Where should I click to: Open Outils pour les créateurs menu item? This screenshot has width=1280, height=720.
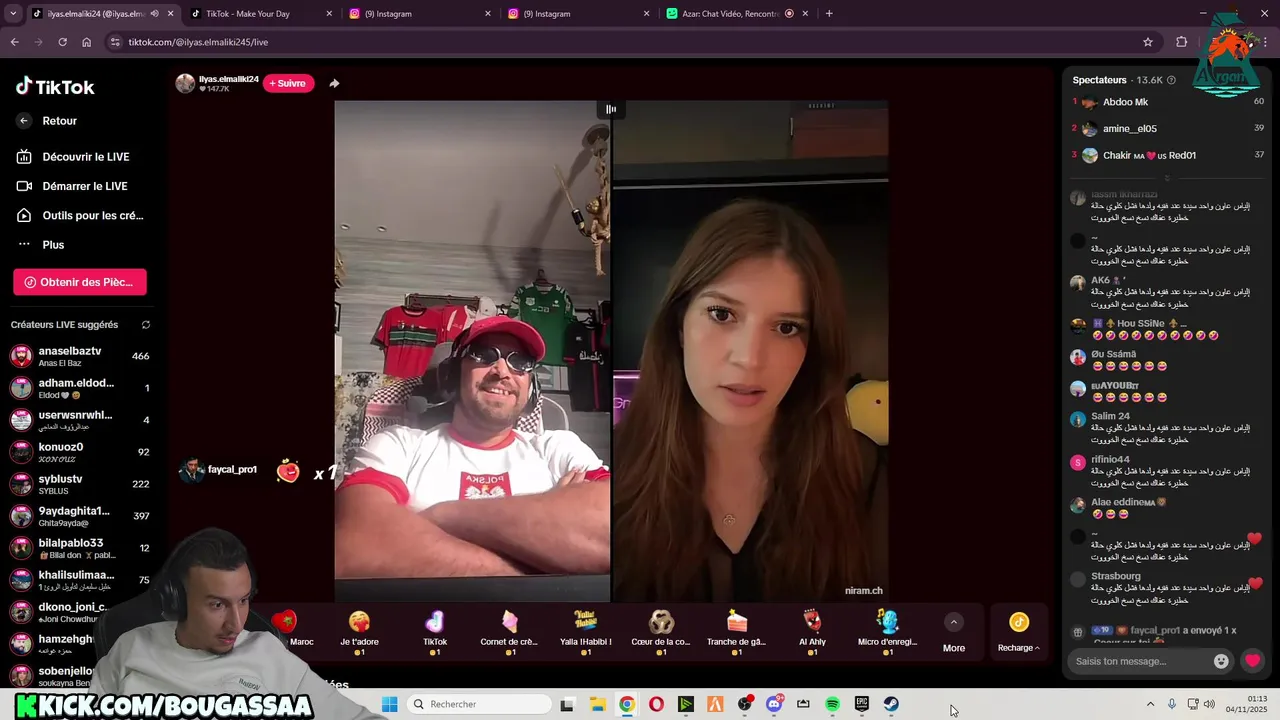click(x=79, y=215)
